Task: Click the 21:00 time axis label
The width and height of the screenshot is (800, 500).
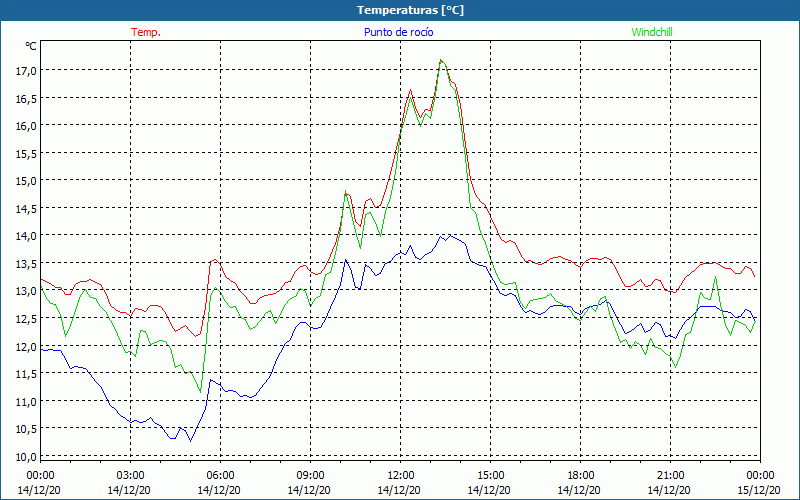Action: click(x=670, y=476)
